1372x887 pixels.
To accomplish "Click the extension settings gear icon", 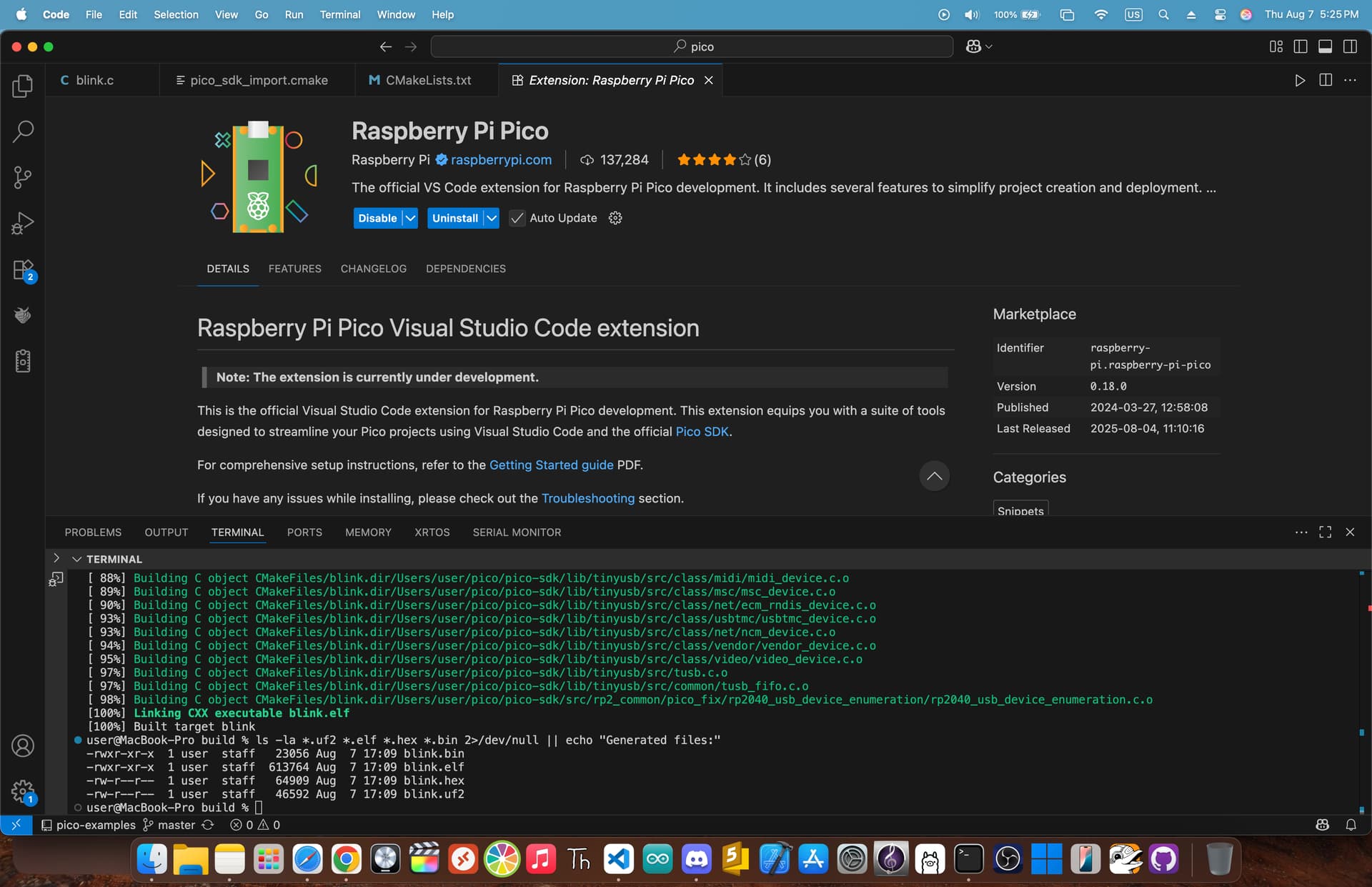I will point(615,218).
